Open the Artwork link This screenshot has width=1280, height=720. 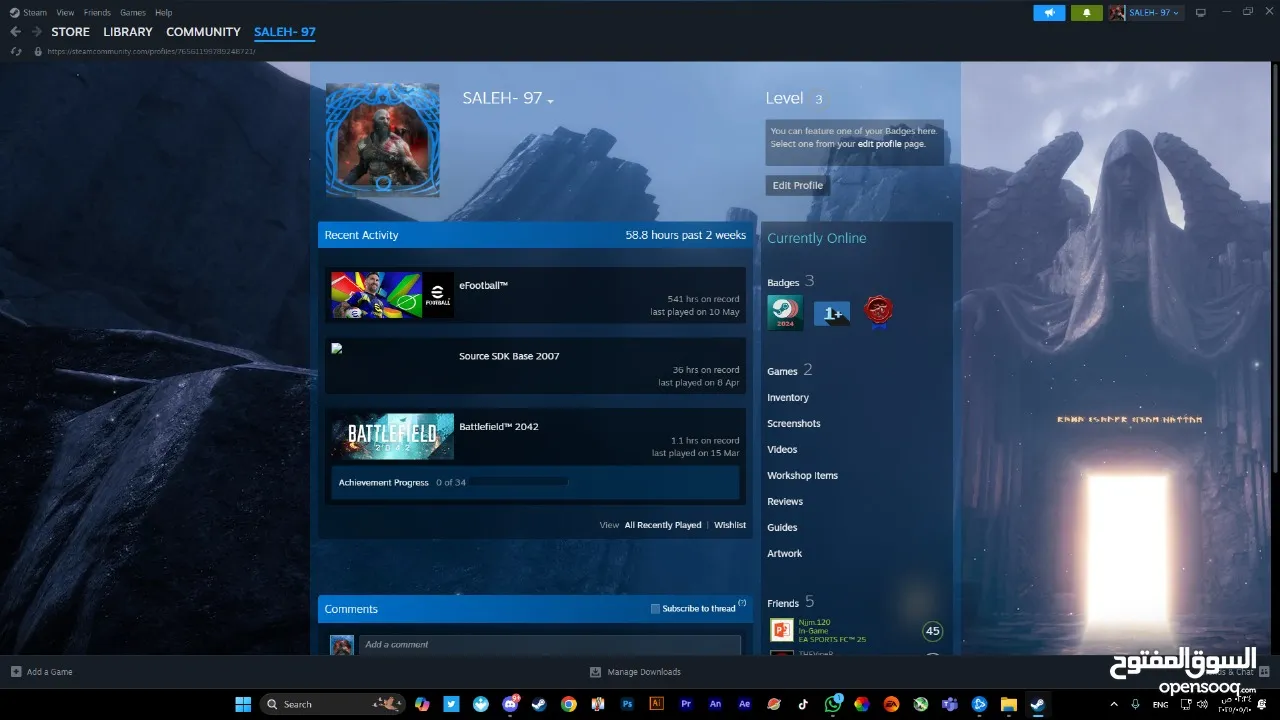tap(784, 554)
